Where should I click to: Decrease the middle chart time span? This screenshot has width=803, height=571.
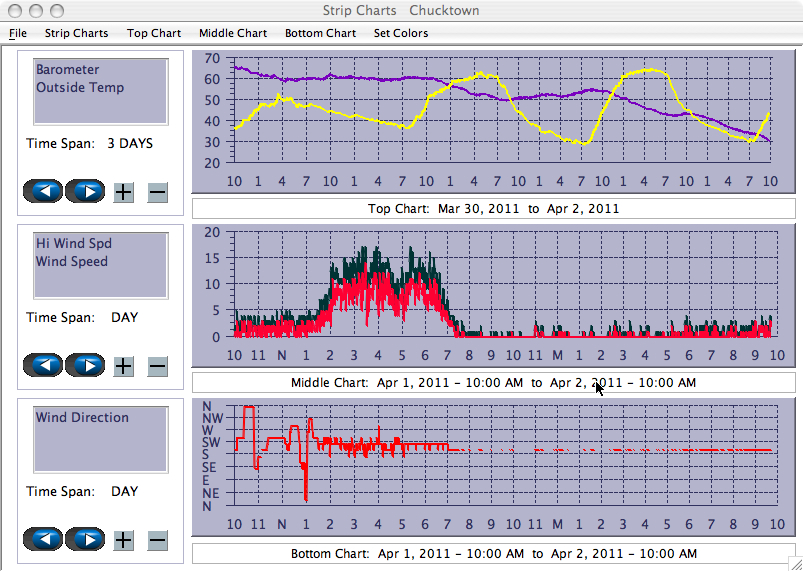pyautogui.click(x=157, y=366)
